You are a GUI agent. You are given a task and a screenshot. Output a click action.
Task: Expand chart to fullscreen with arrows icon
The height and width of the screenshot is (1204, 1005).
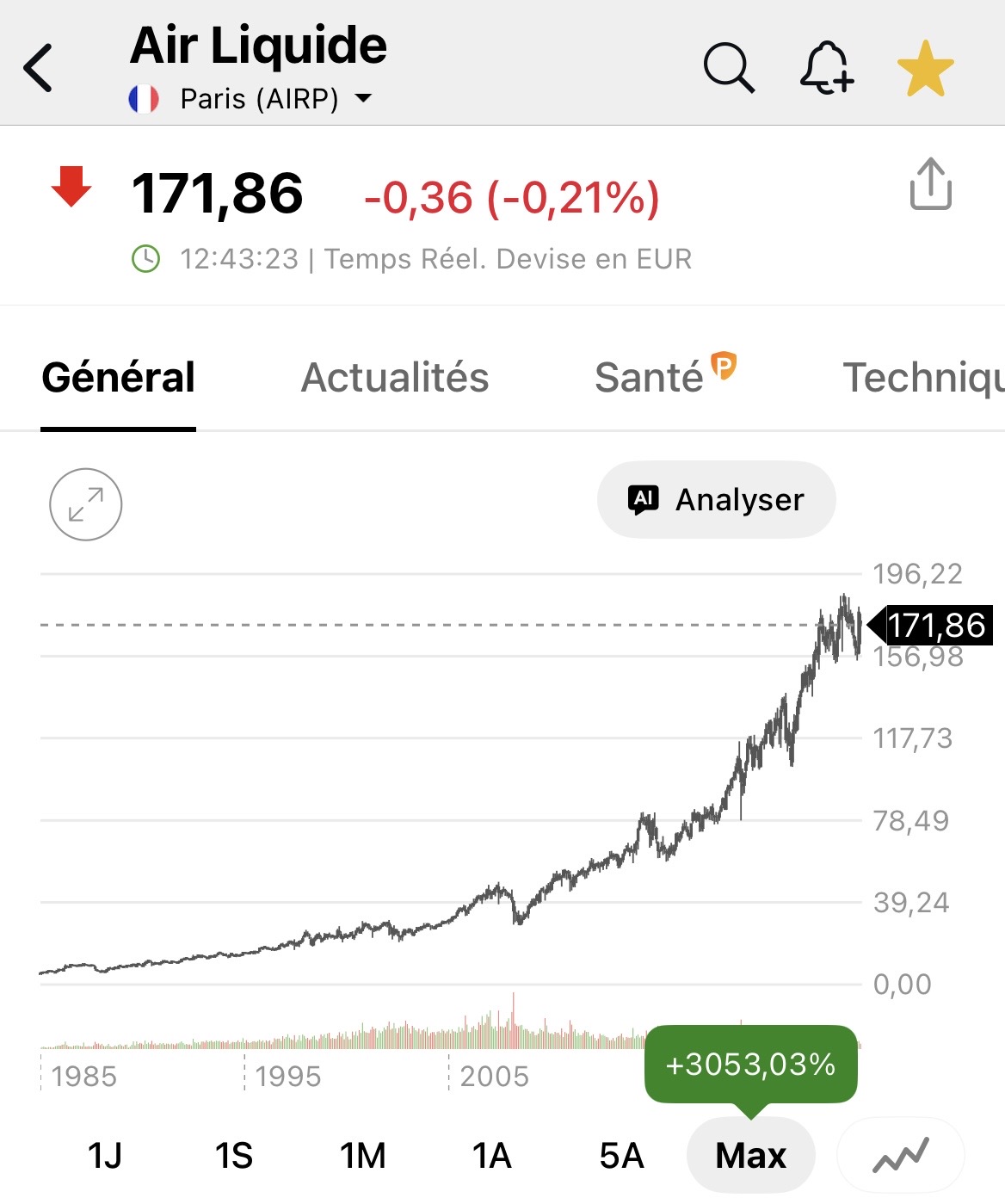pos(86,504)
